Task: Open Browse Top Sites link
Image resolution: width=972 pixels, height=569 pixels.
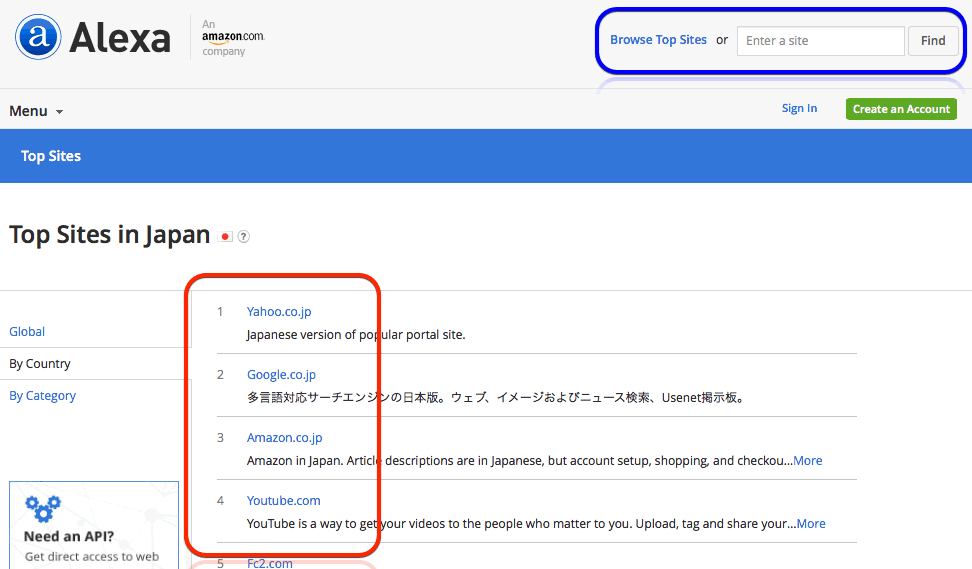Action: click(658, 40)
